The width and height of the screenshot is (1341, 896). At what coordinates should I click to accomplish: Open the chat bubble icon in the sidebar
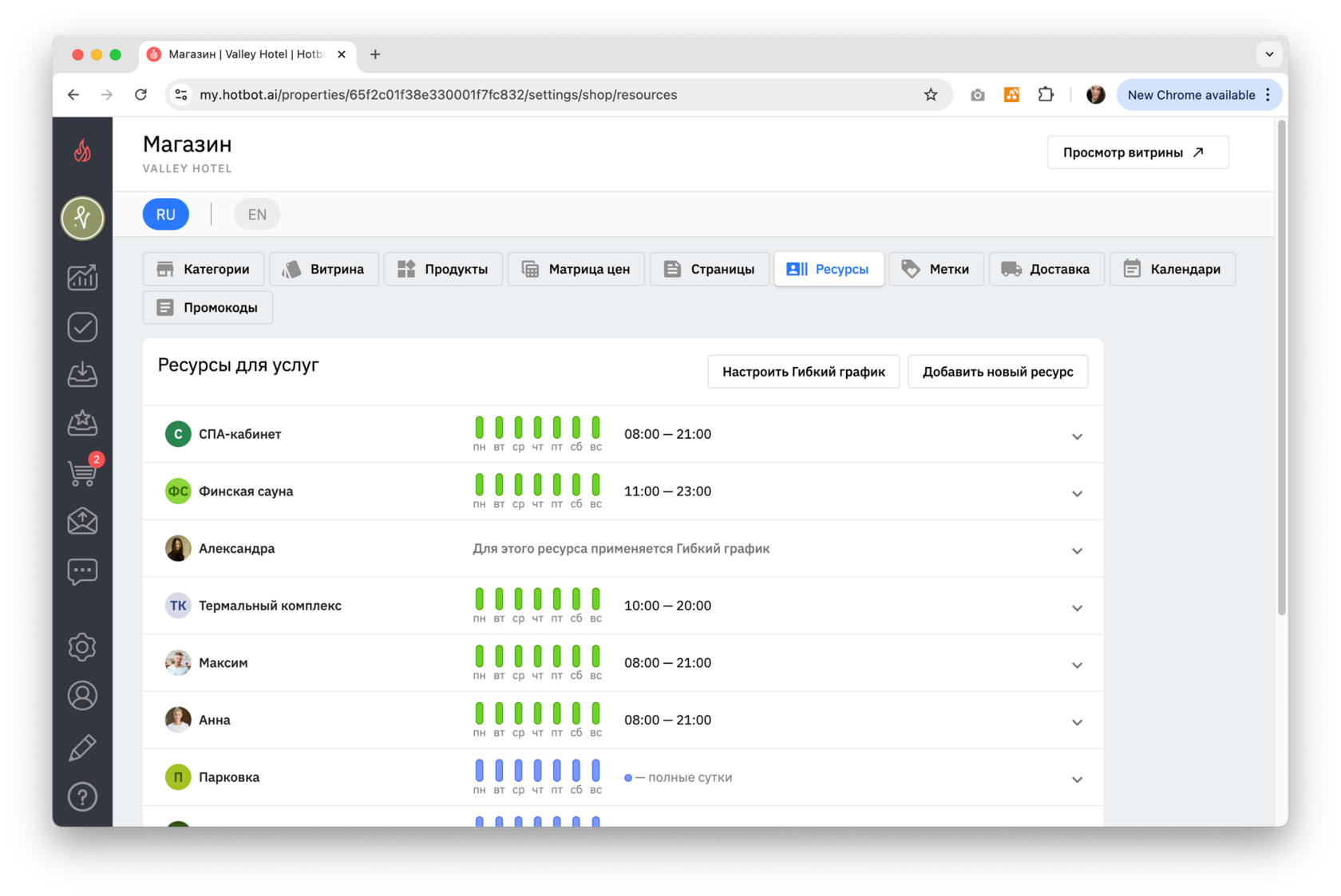82,571
